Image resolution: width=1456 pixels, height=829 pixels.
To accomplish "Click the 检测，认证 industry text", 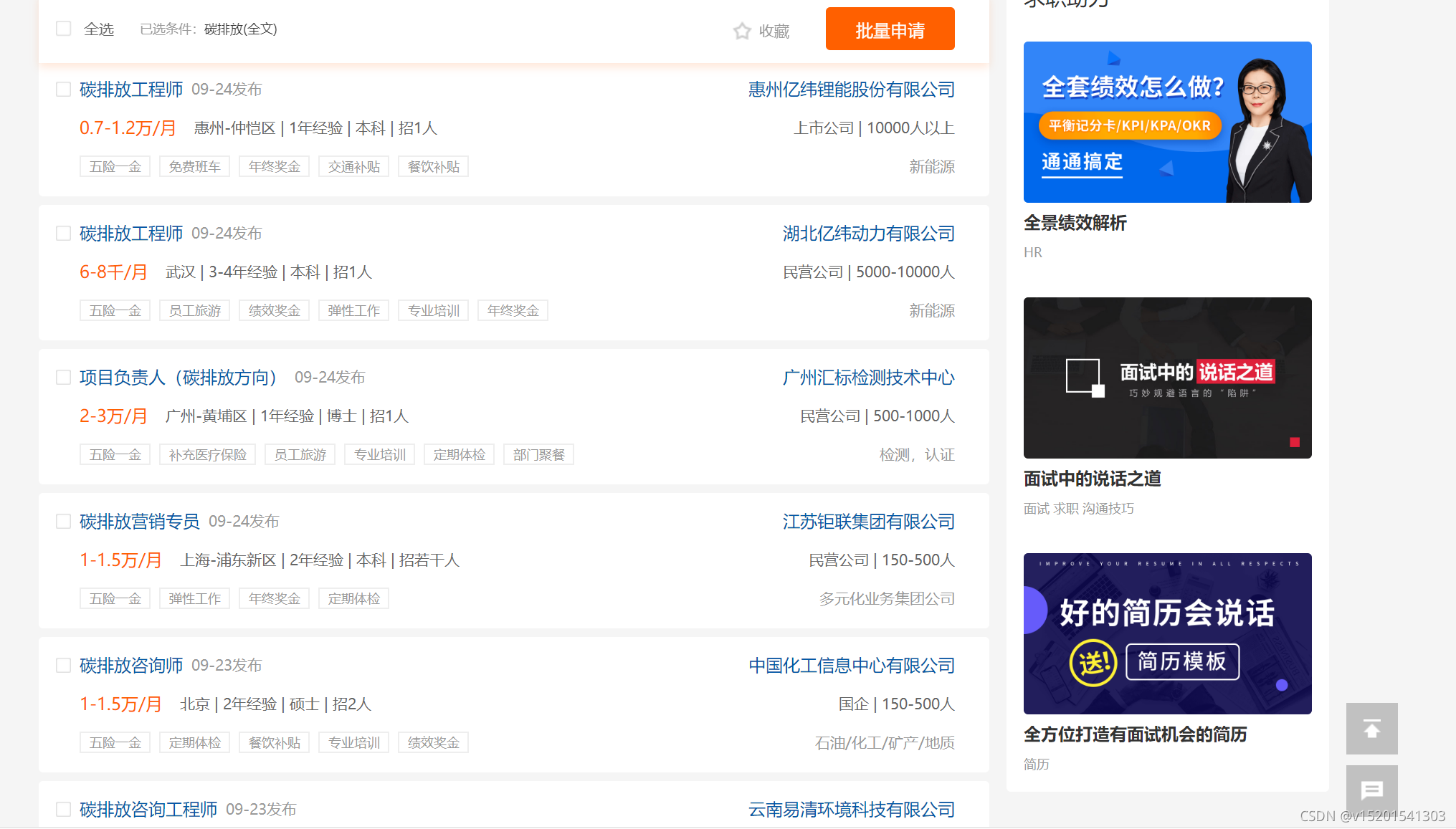I will [x=917, y=454].
